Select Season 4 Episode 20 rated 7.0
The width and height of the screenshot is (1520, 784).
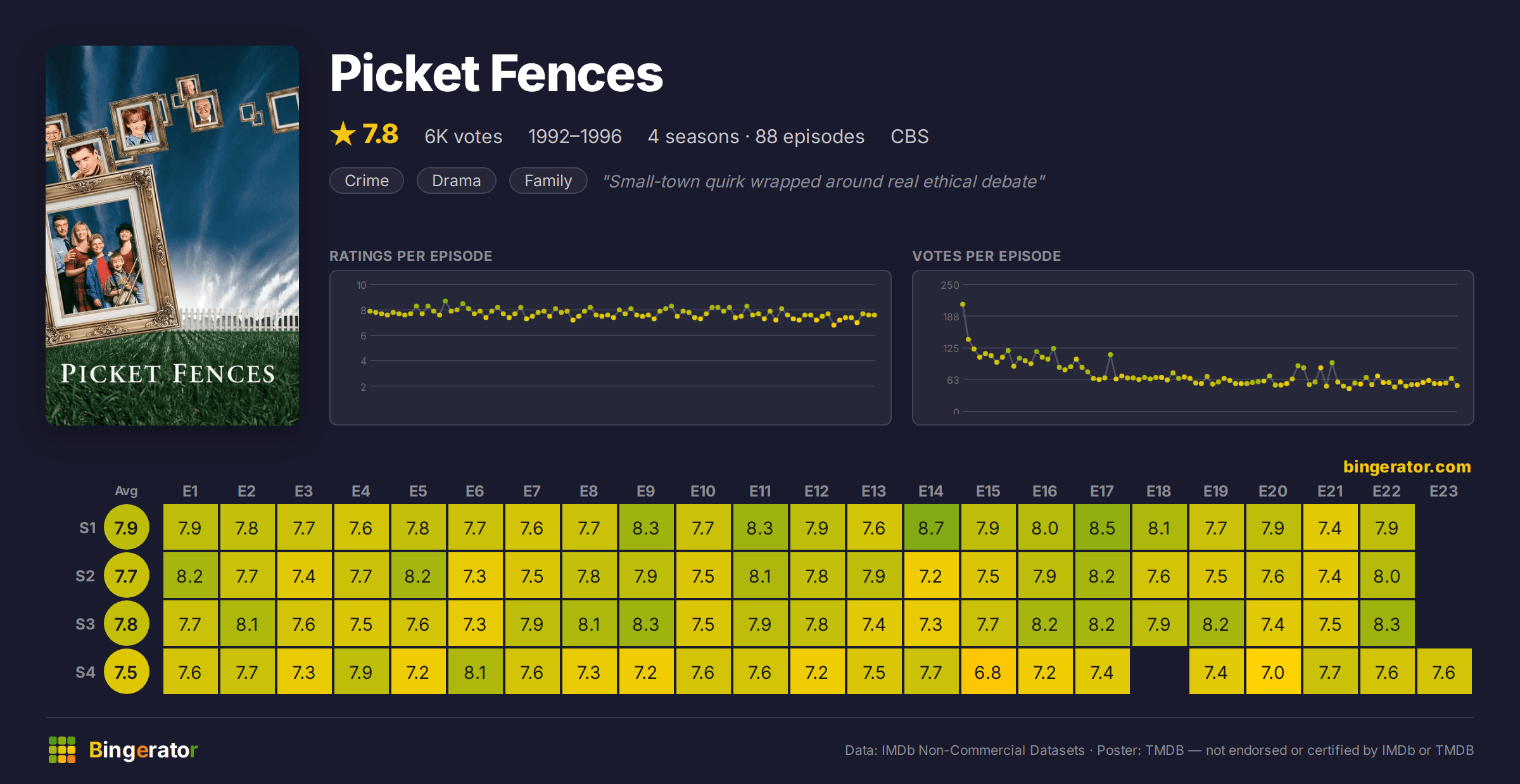coord(1273,672)
